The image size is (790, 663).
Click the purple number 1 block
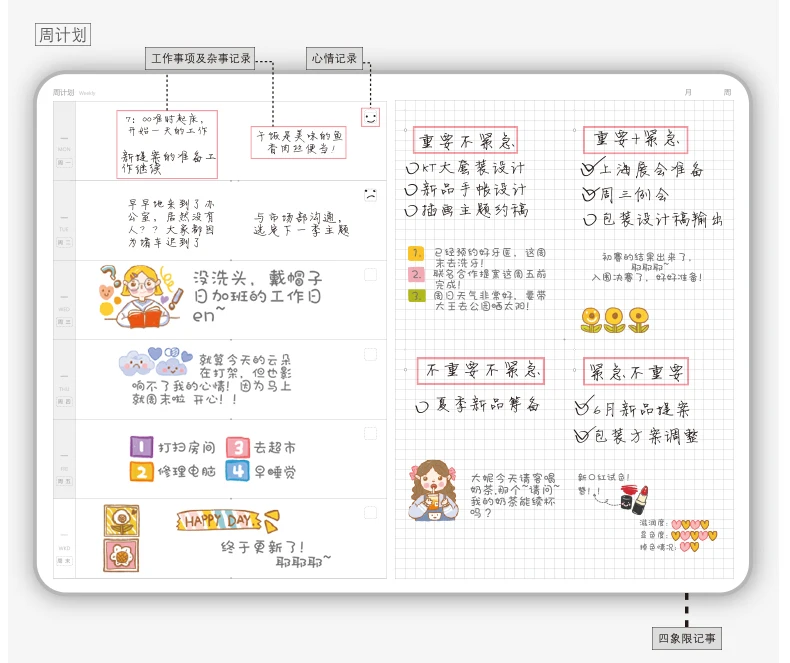point(142,447)
